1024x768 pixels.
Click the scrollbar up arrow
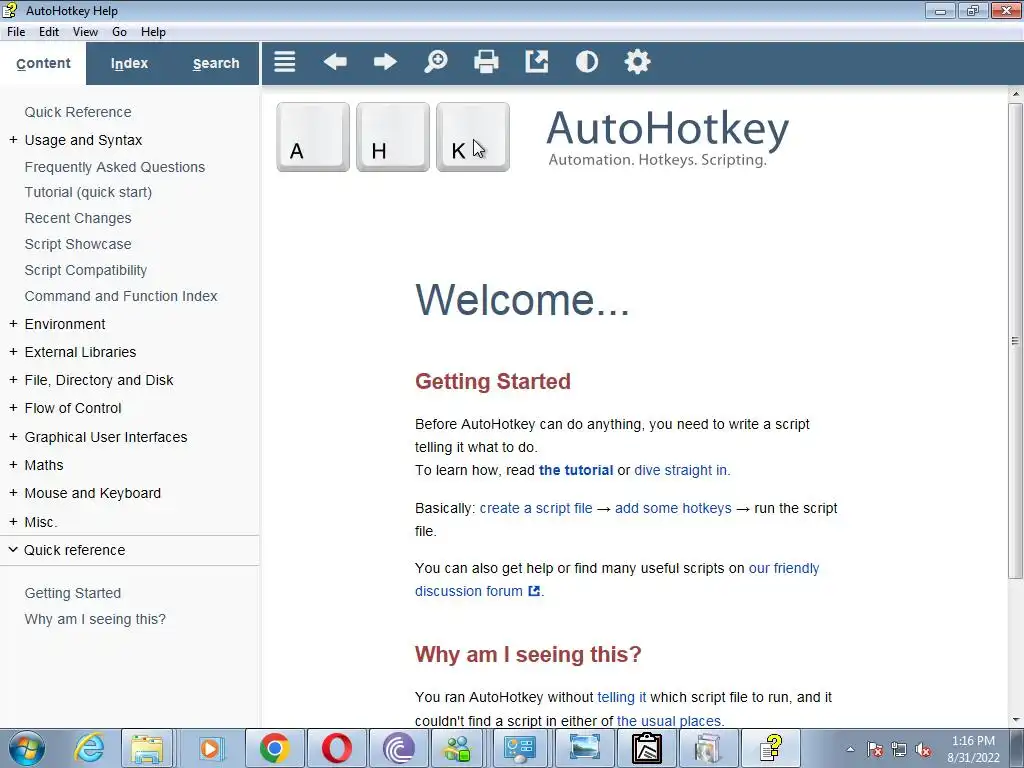(1015, 95)
